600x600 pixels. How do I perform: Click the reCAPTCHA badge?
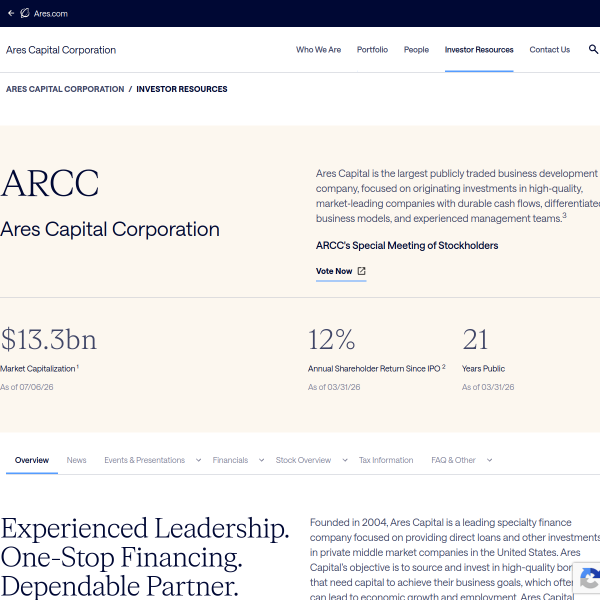click(587, 580)
